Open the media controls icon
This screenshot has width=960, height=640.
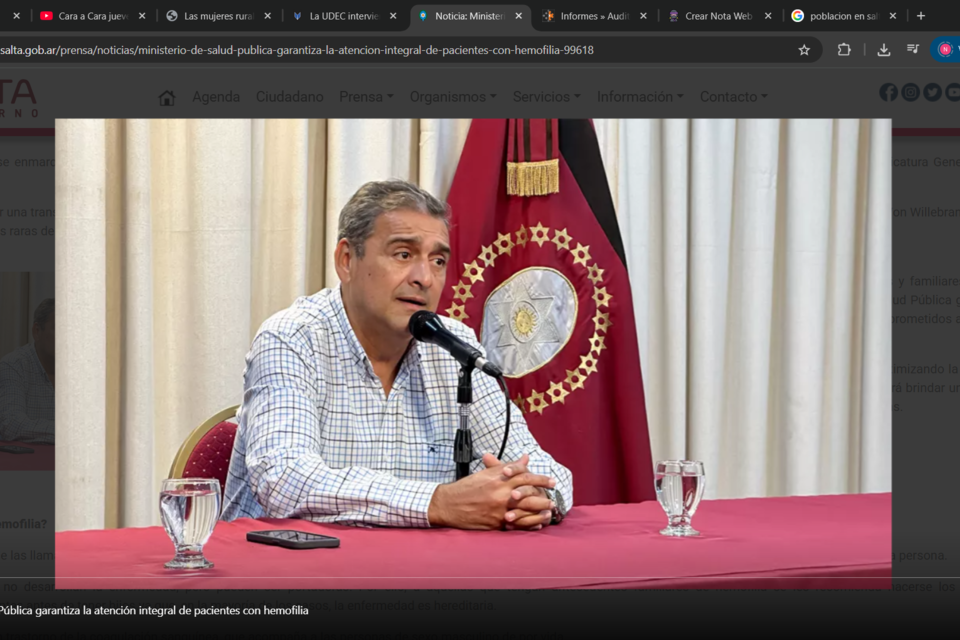[x=913, y=50]
